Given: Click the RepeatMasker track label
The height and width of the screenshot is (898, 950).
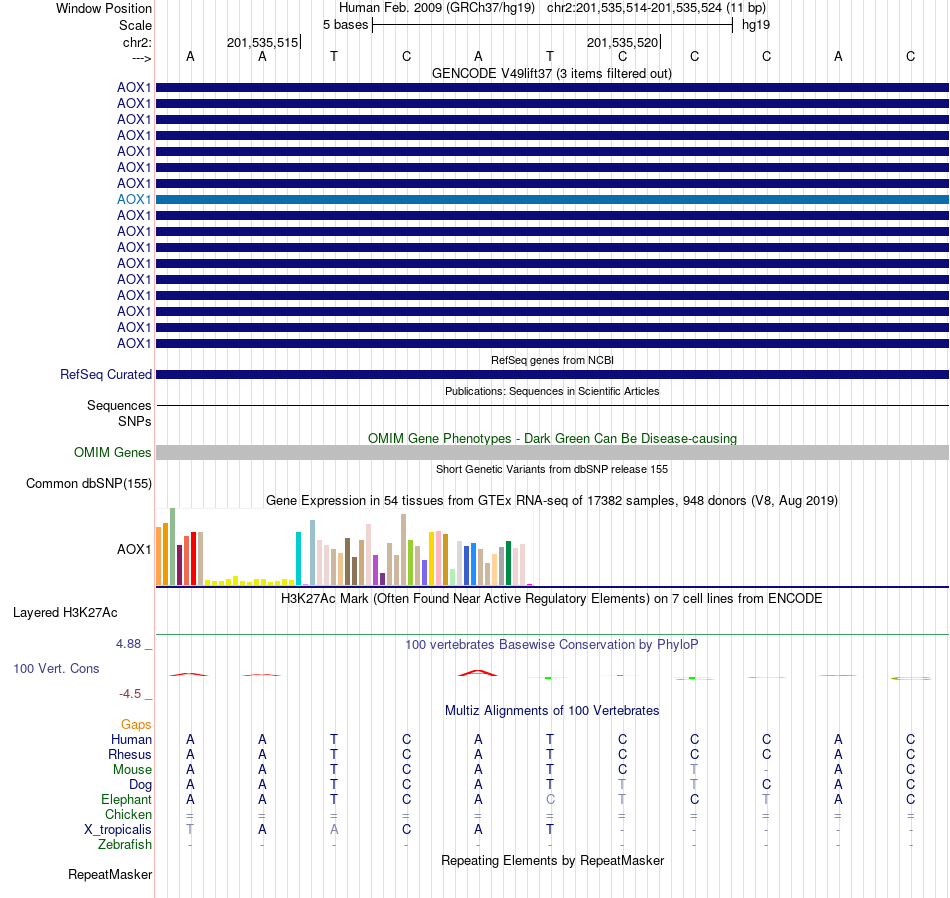Looking at the screenshot, I should pos(110,874).
